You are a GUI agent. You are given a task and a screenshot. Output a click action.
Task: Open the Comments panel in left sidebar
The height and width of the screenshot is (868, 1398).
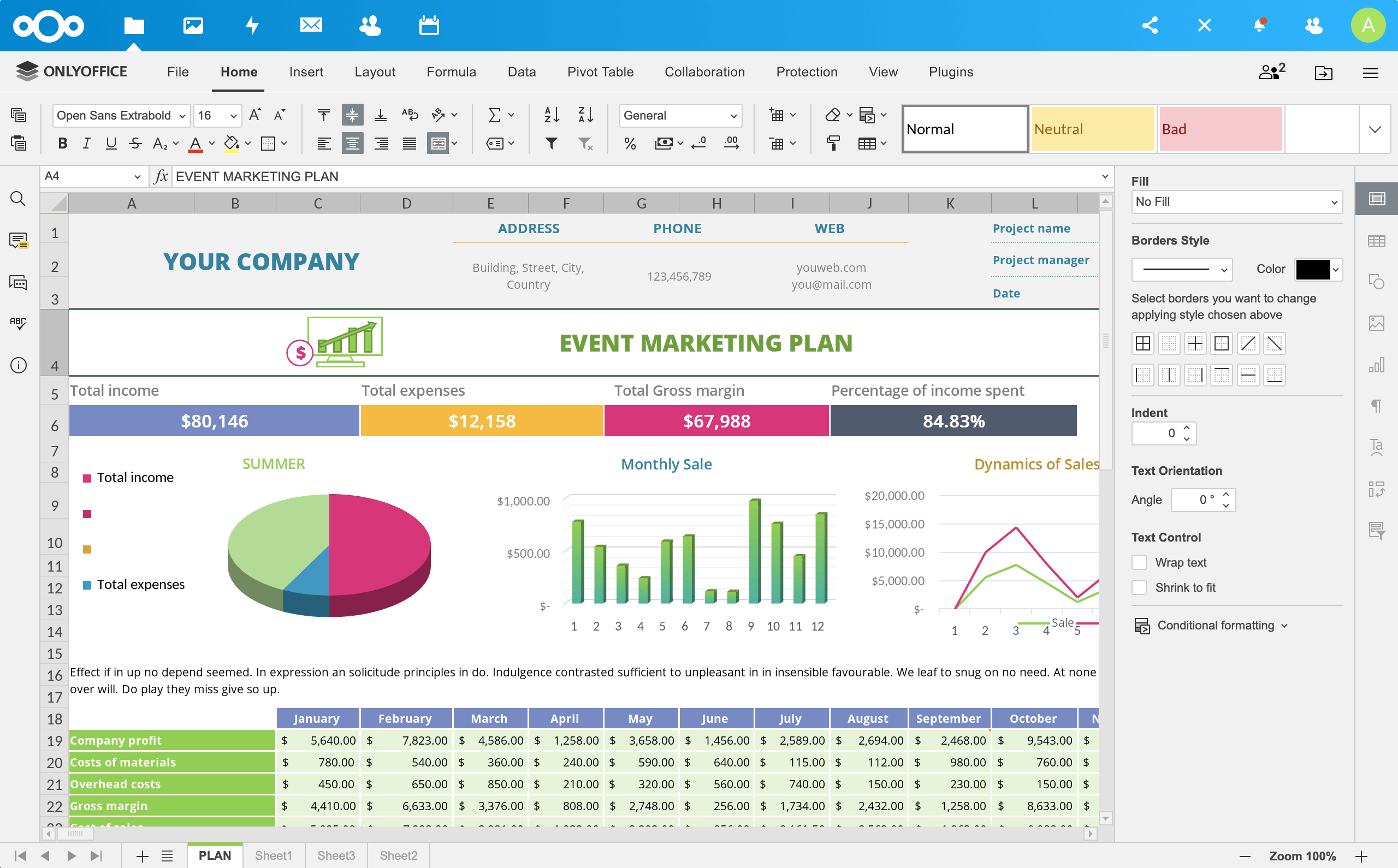click(18, 241)
